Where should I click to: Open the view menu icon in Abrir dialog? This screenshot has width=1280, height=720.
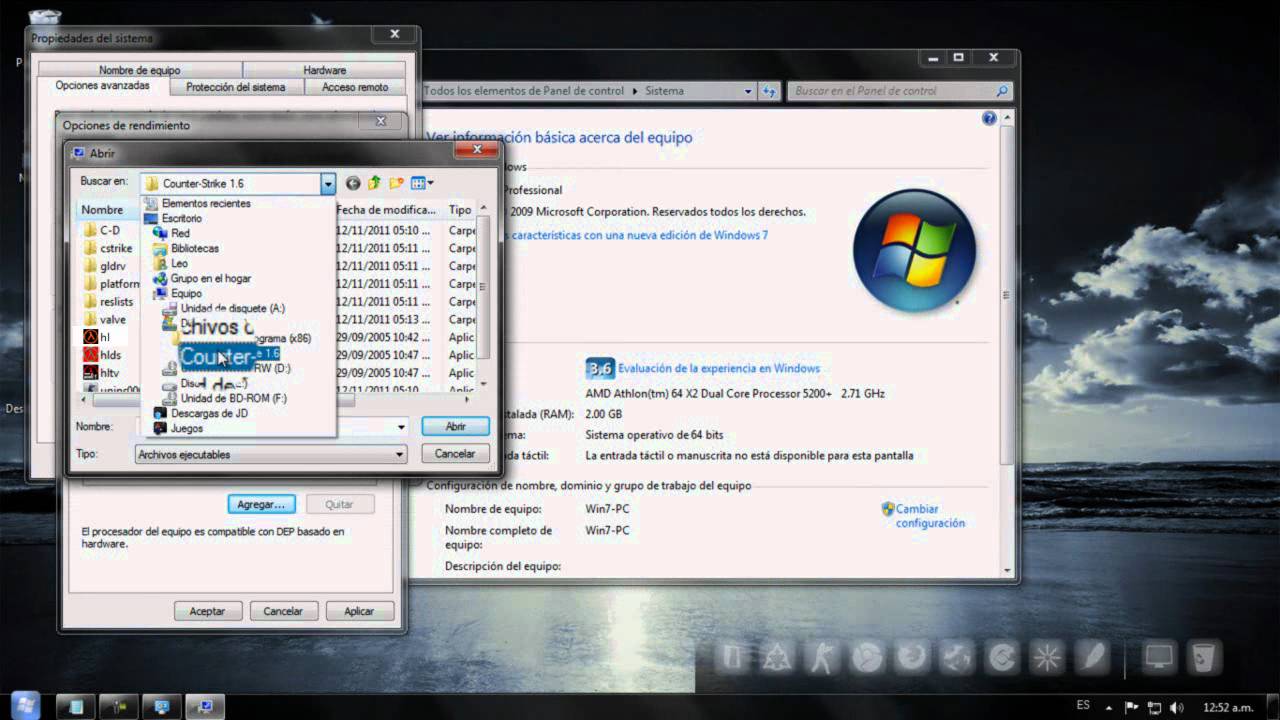(x=422, y=183)
